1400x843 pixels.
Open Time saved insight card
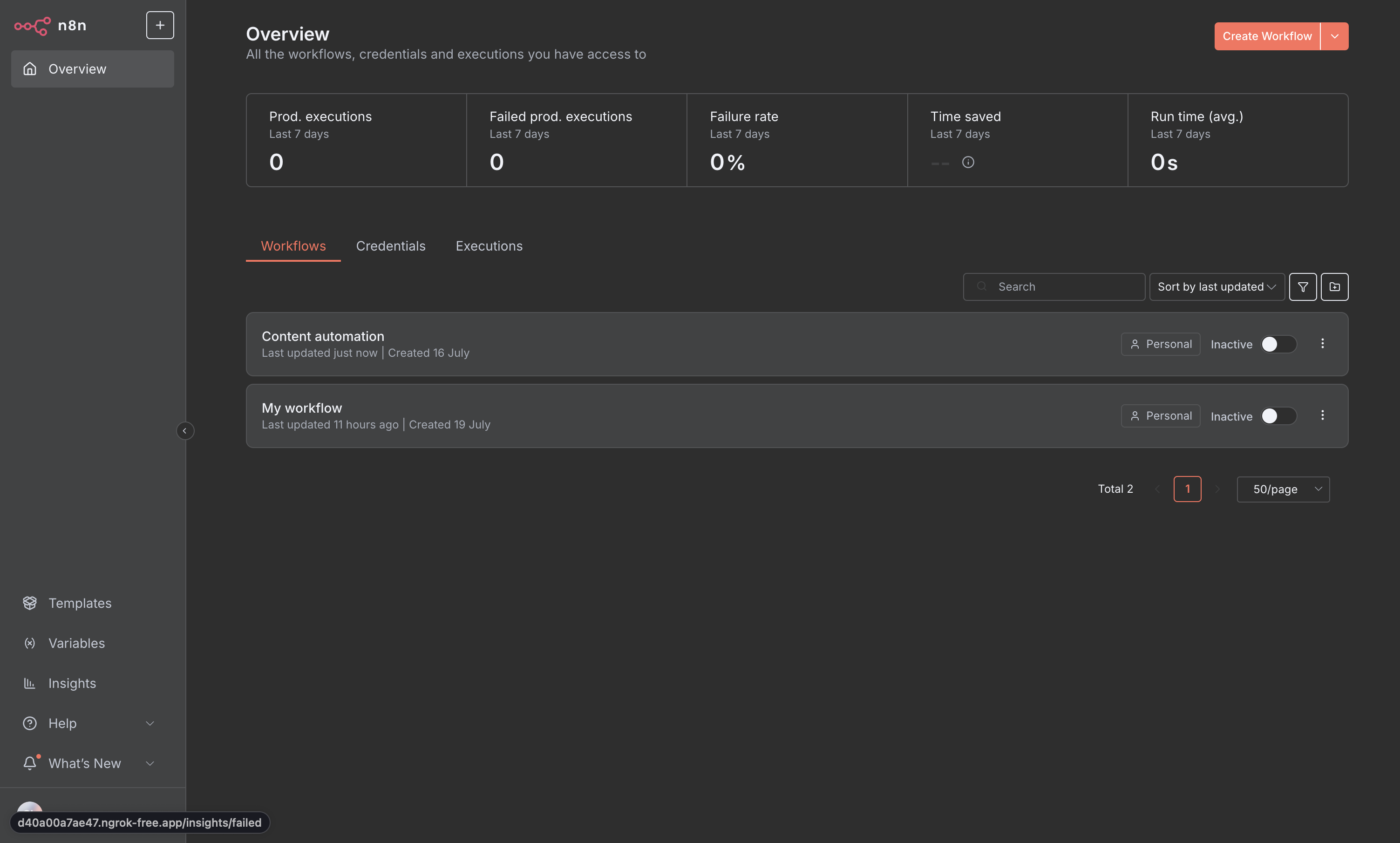tap(1018, 140)
